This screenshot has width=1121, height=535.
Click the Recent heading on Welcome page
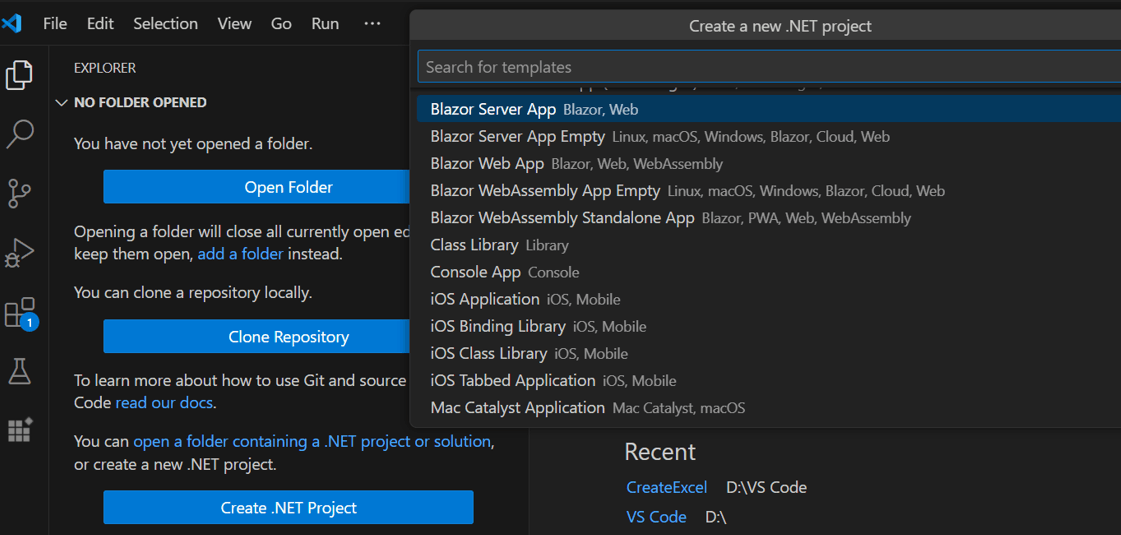click(660, 452)
